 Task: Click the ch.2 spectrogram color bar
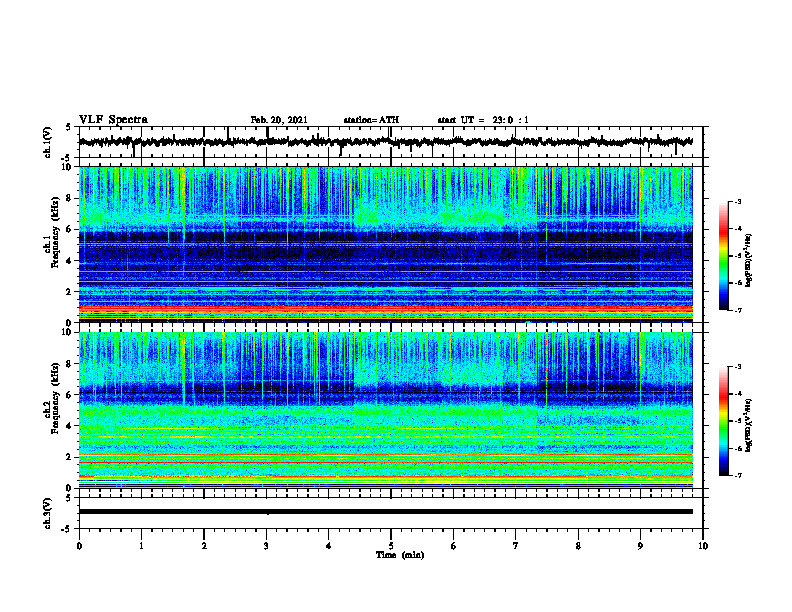coord(723,421)
